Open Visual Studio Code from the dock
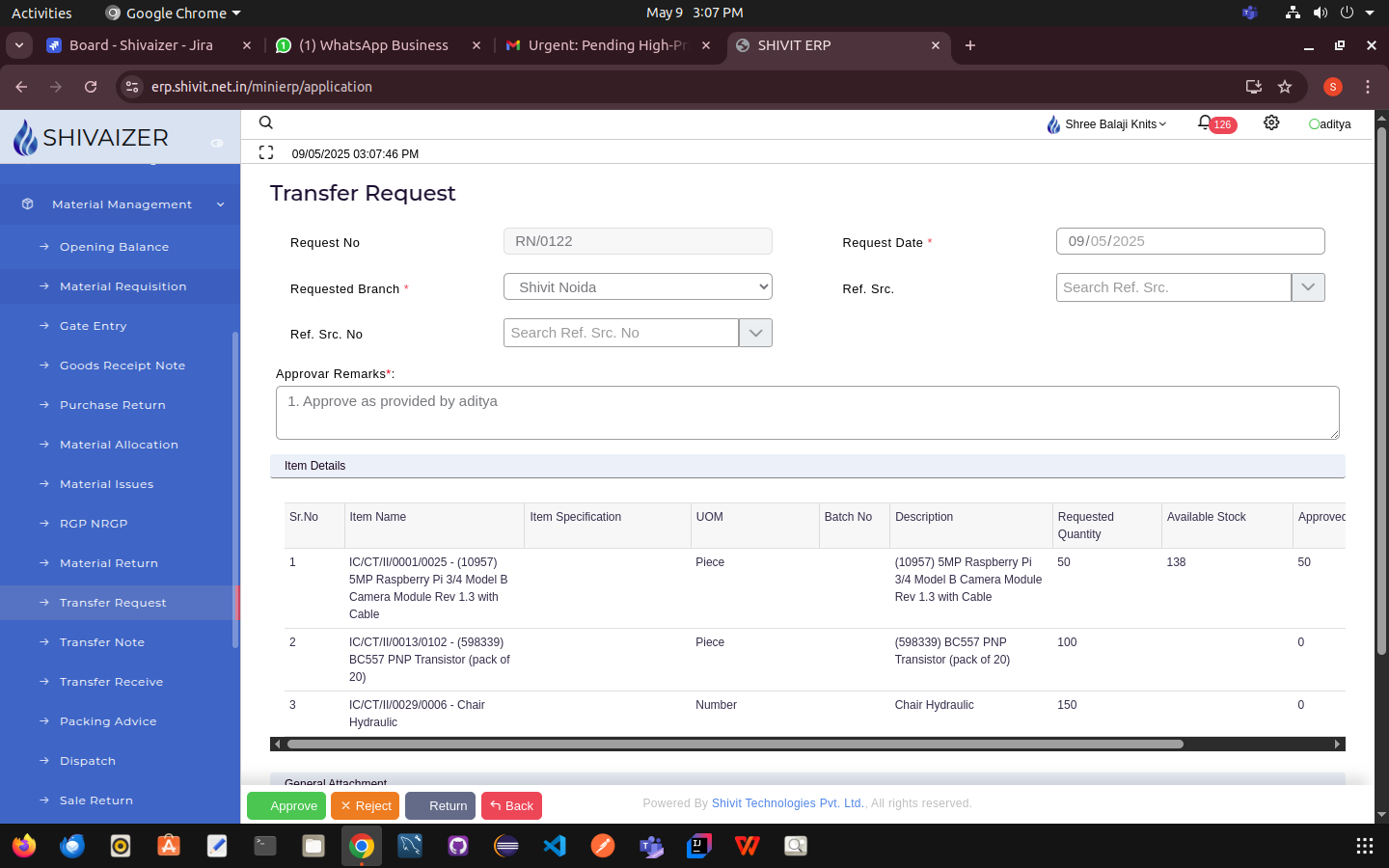This screenshot has height=868, width=1389. pos(555,846)
